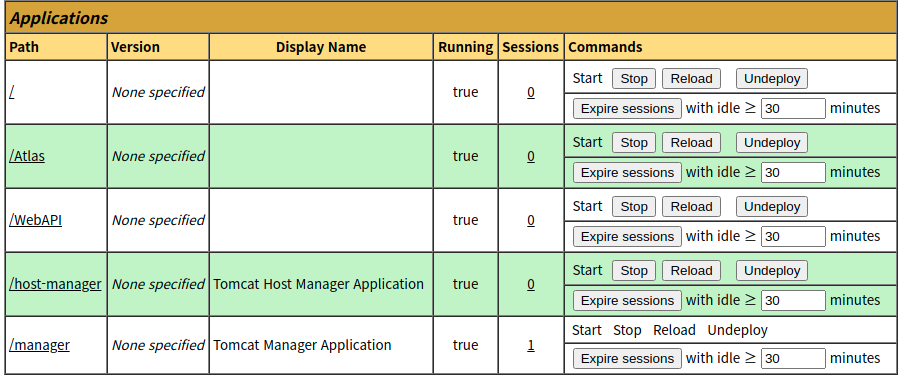
Task: Reload the /WebAPI application
Action: (x=691, y=207)
